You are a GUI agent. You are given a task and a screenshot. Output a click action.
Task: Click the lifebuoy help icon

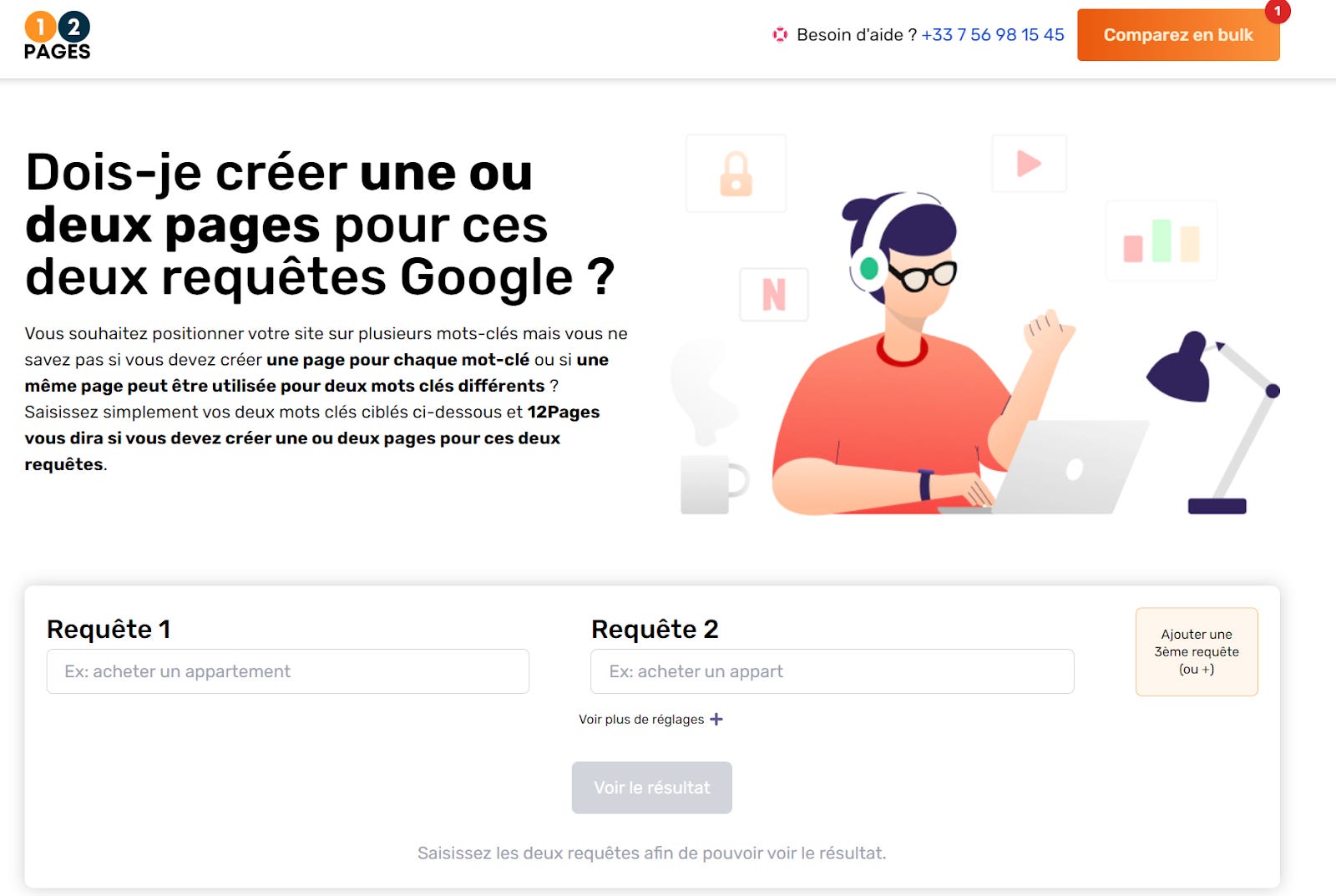pyautogui.click(x=780, y=35)
